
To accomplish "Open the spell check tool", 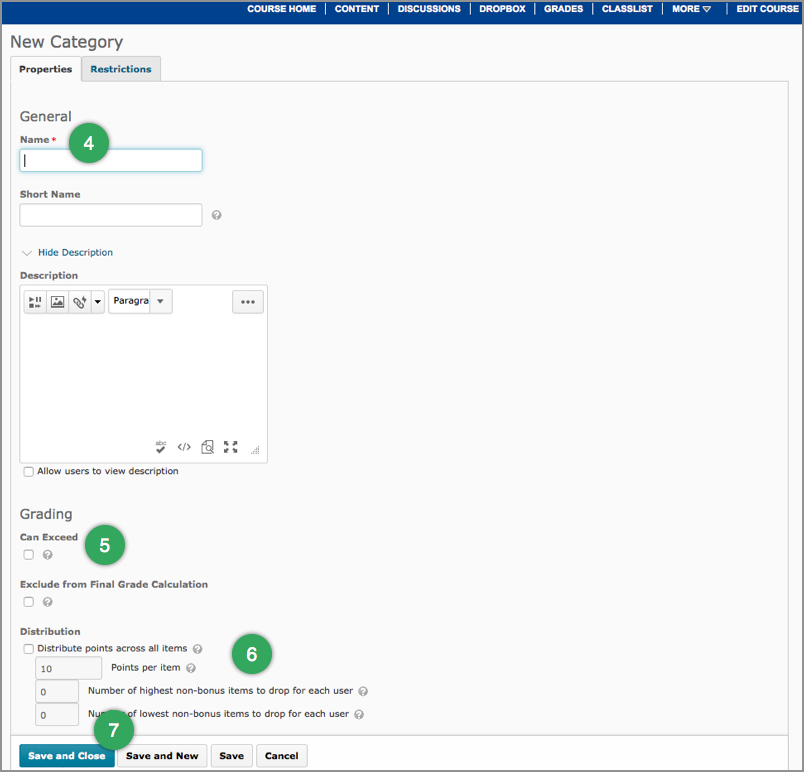I will (161, 447).
